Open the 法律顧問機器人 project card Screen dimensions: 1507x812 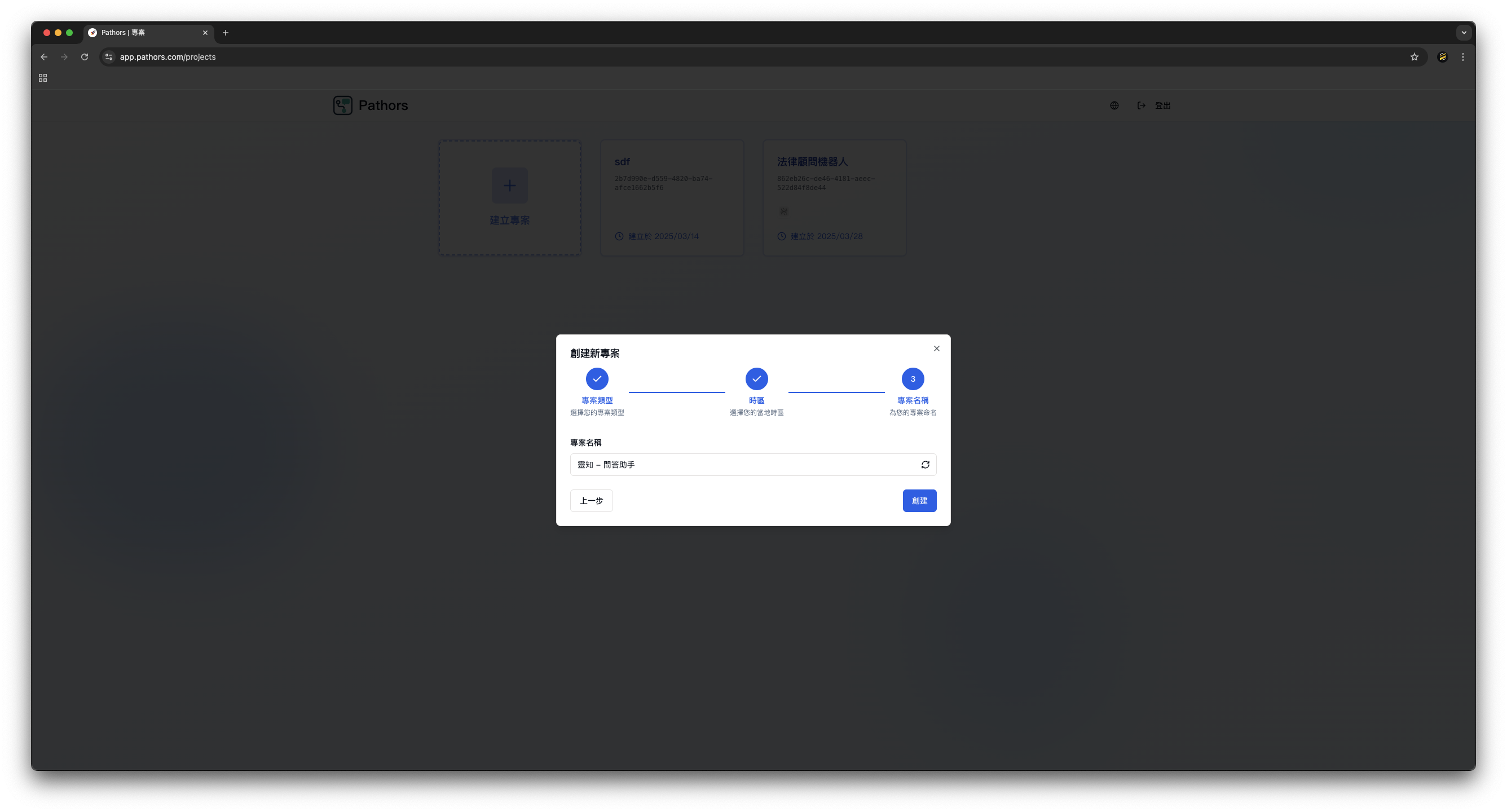click(834, 198)
